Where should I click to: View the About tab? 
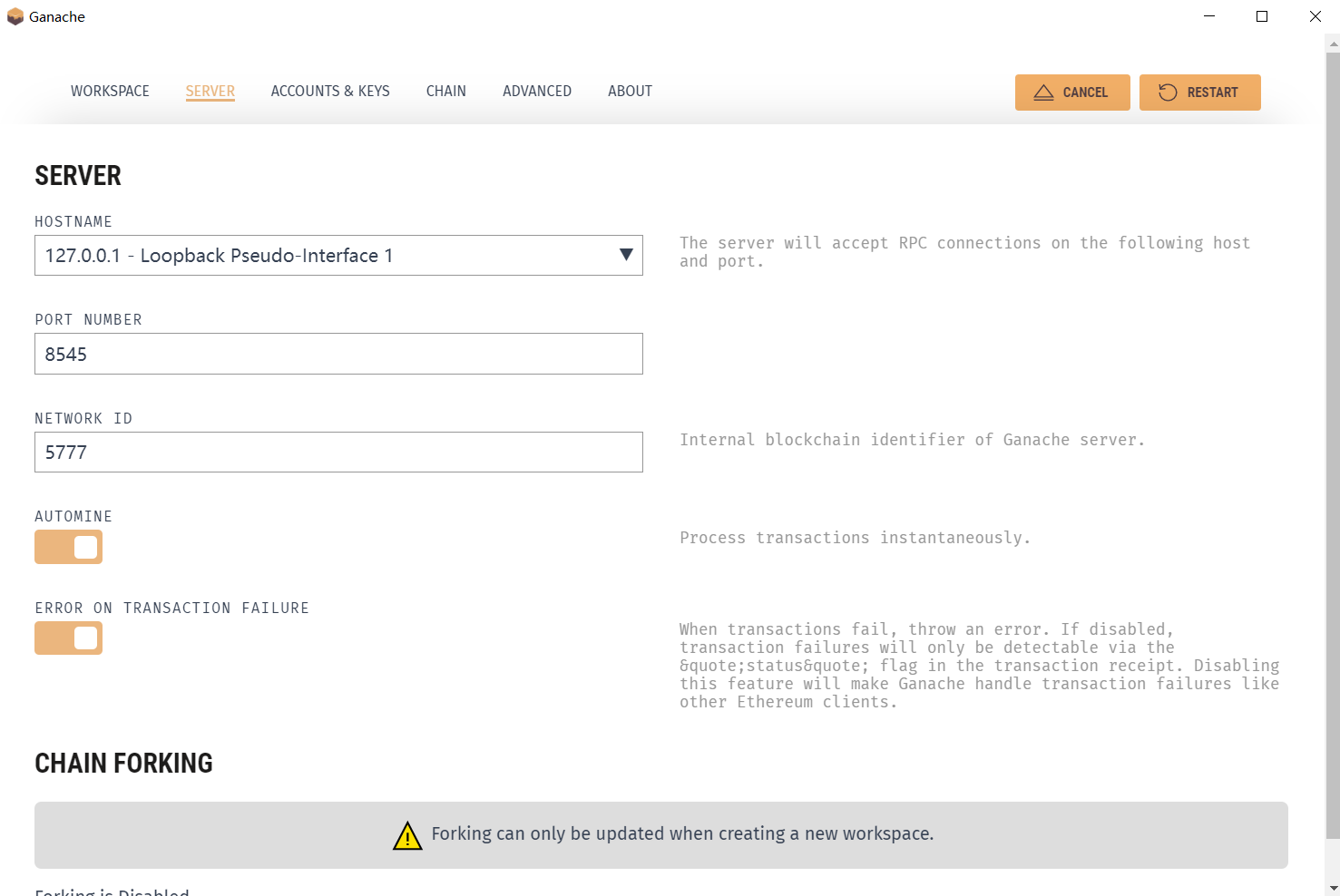(x=630, y=91)
